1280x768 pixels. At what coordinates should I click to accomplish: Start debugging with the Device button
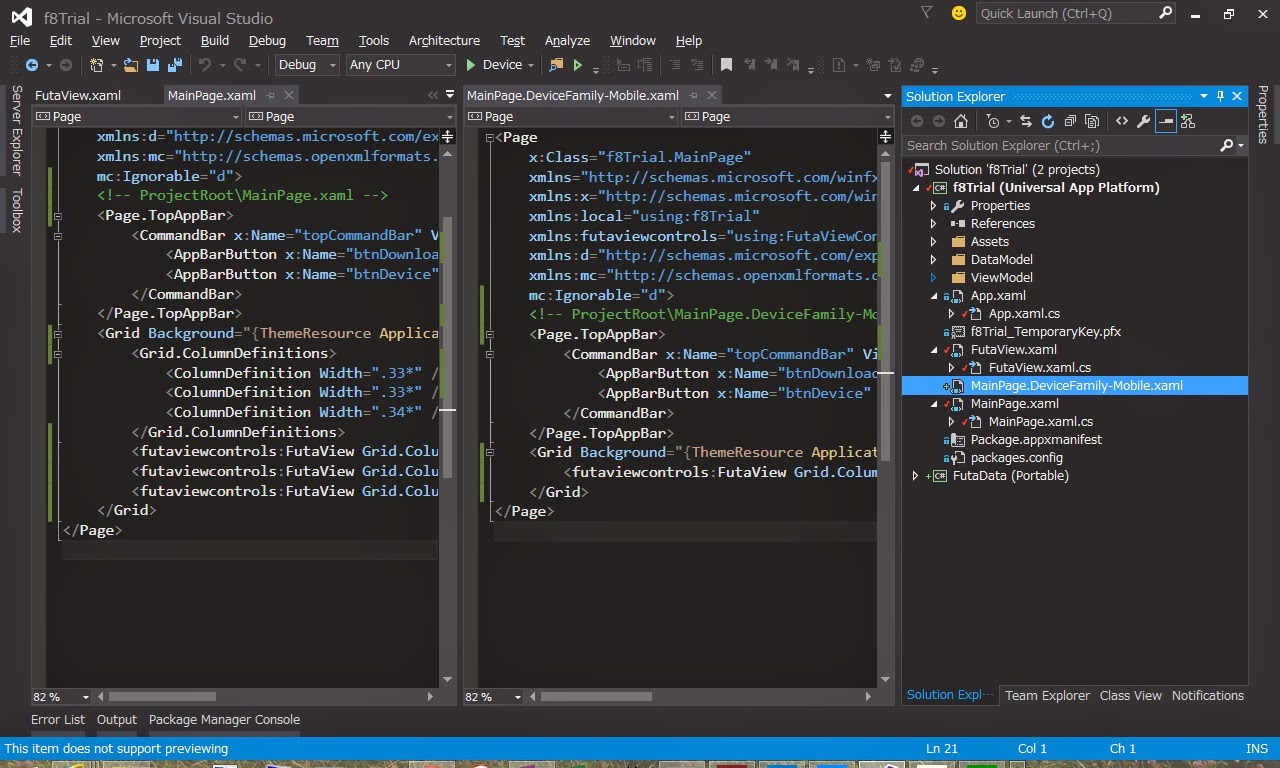pyautogui.click(x=494, y=65)
